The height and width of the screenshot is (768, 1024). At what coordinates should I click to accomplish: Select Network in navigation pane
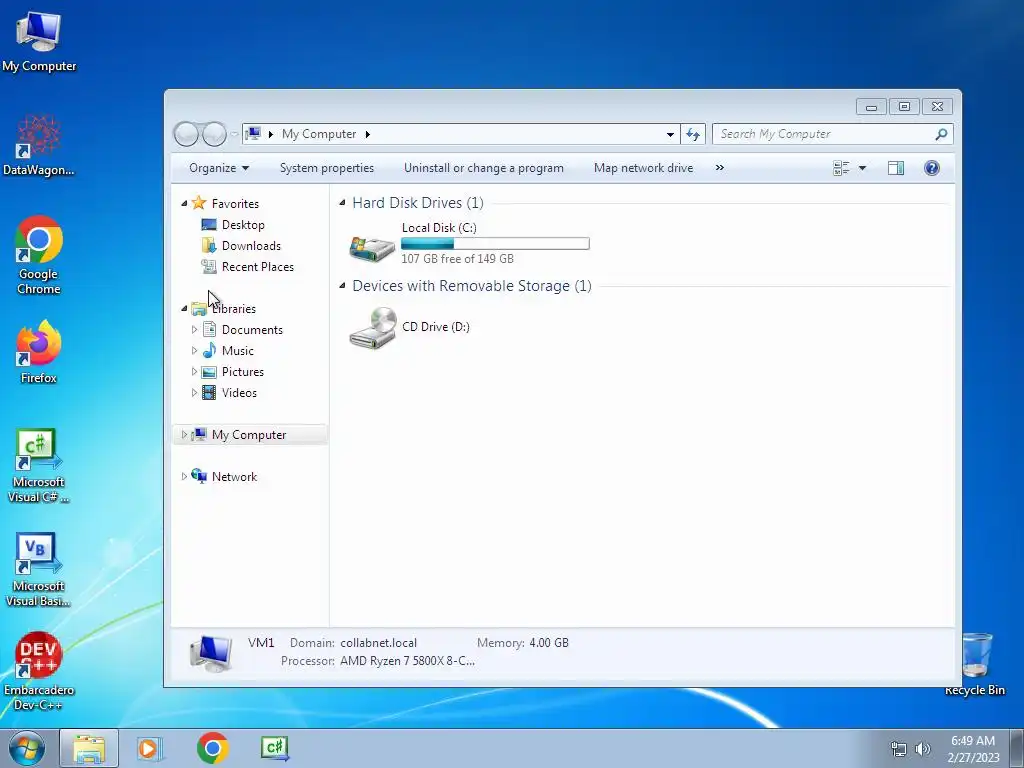coord(234,477)
